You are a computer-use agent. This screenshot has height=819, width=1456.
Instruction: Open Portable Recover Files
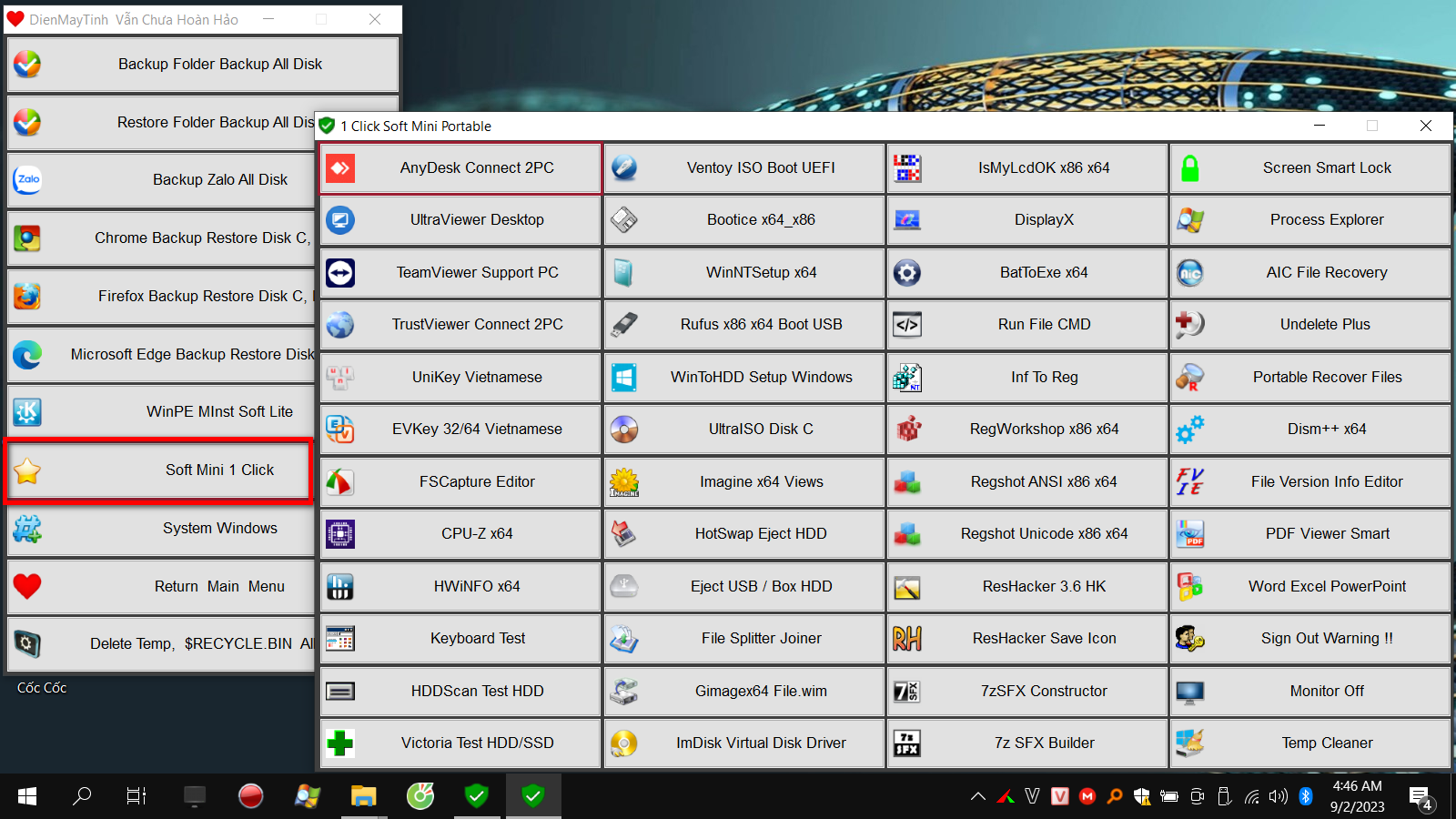1310,378
